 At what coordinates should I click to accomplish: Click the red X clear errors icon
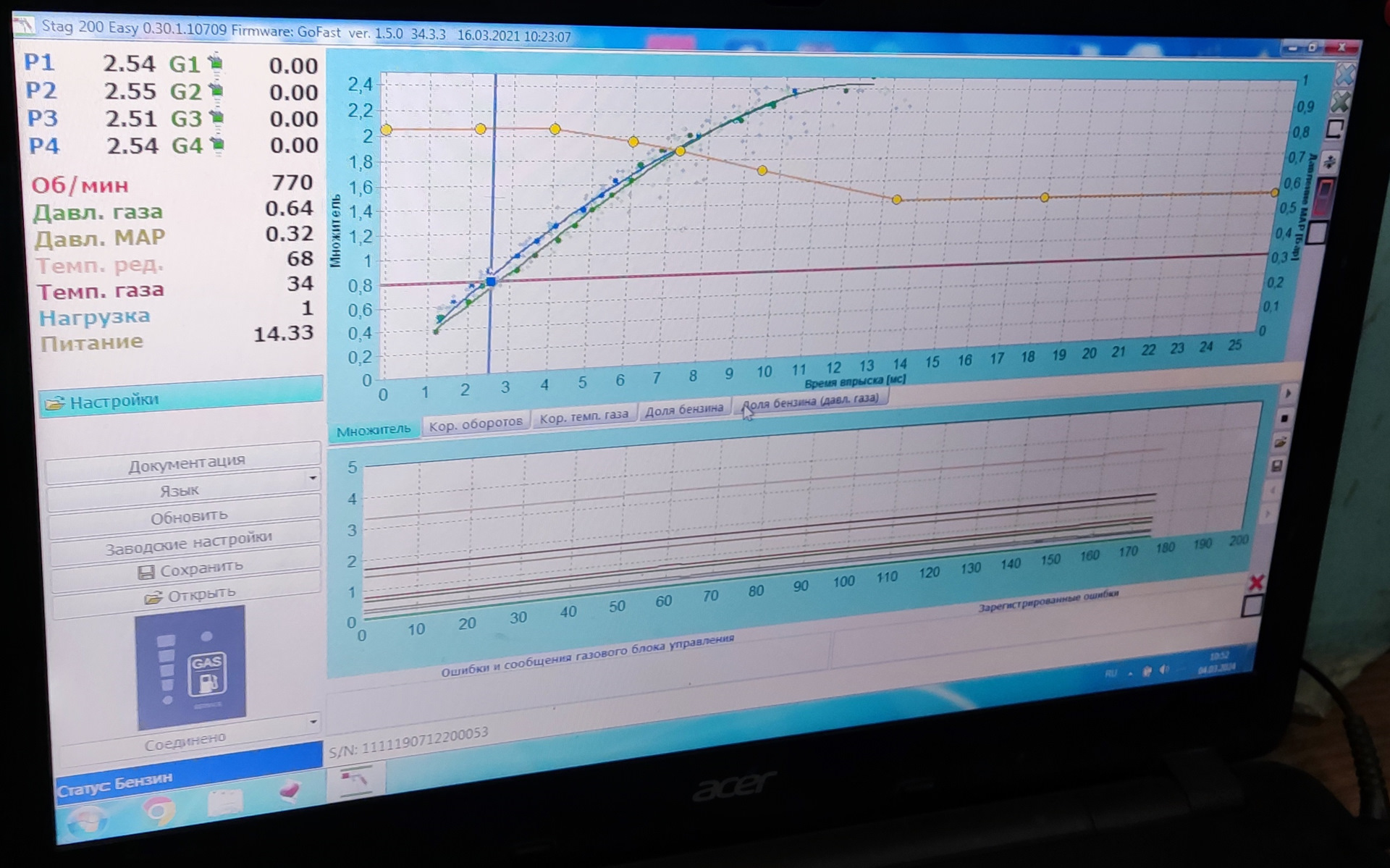pyautogui.click(x=1257, y=582)
